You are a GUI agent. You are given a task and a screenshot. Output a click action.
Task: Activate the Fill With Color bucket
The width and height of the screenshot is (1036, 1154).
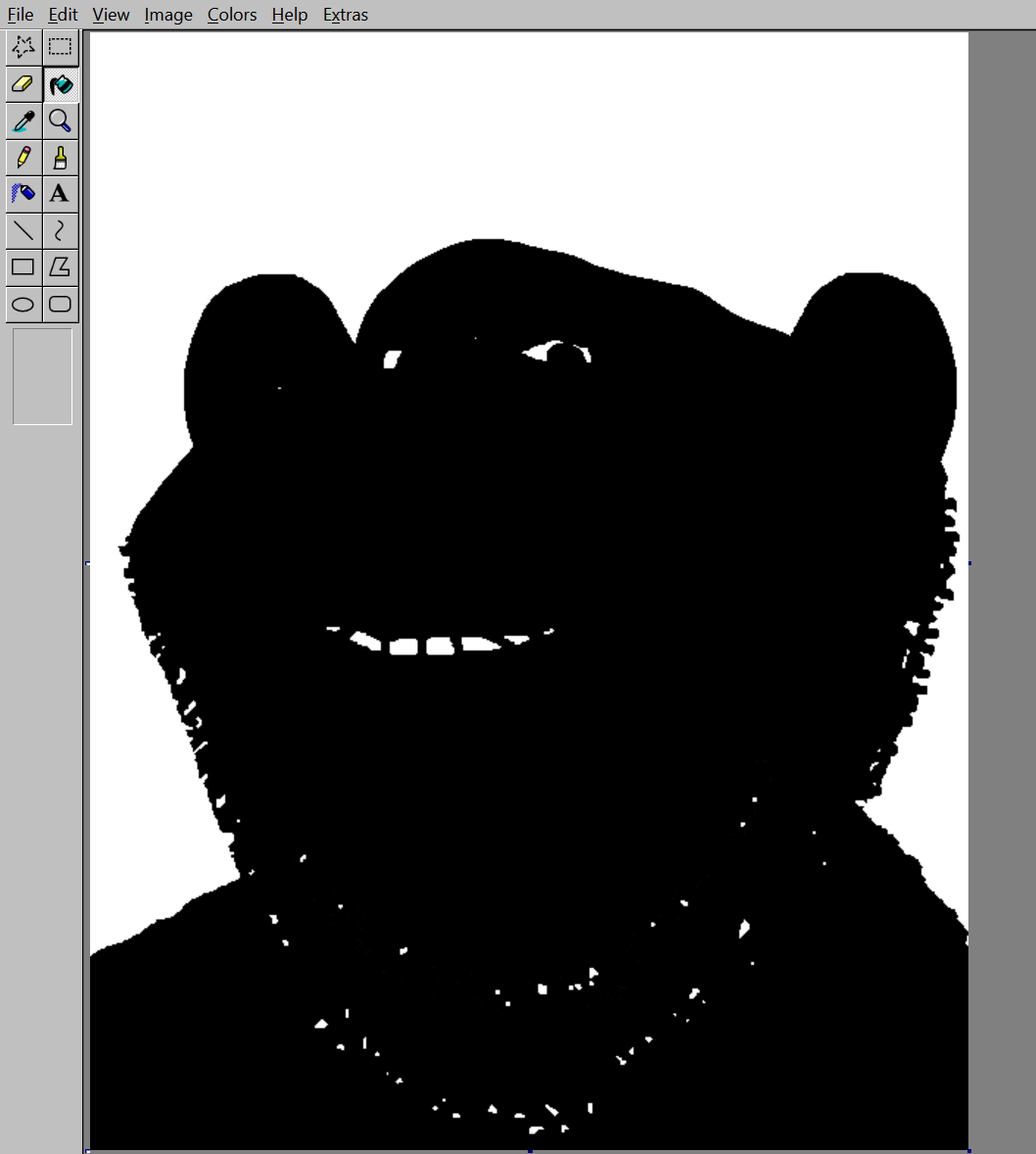(61, 84)
